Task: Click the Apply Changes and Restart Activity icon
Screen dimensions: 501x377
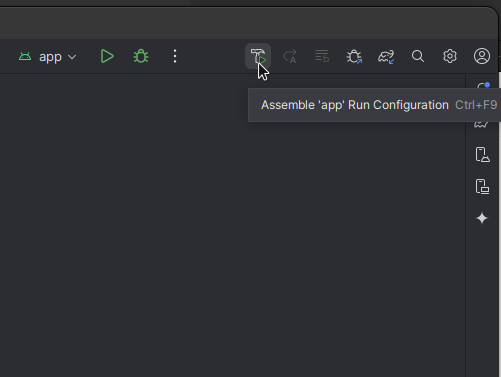Action: click(x=290, y=56)
